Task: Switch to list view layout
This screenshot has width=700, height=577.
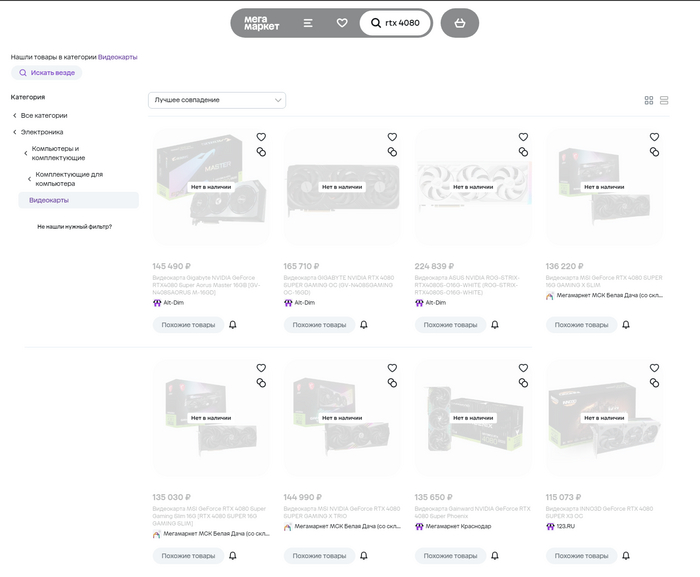Action: (x=664, y=101)
